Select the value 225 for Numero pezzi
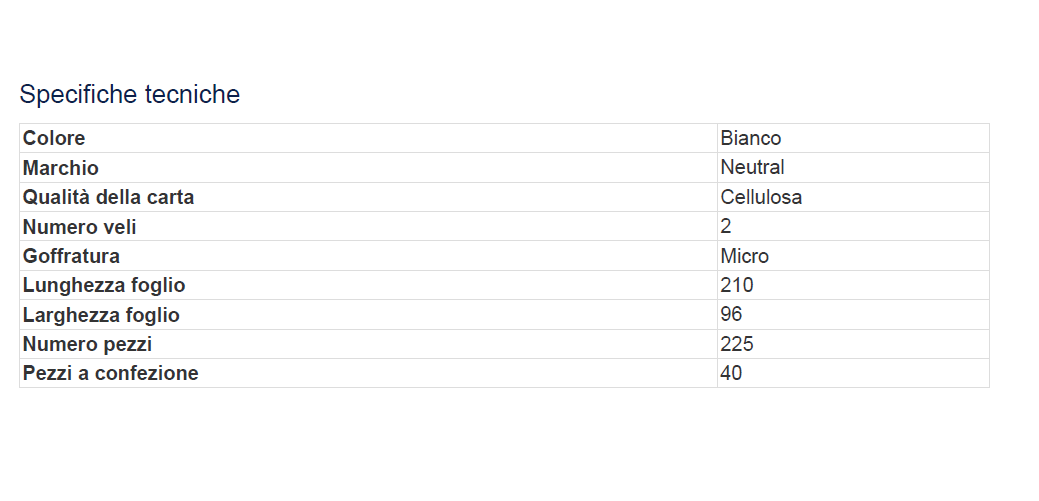 tap(737, 344)
